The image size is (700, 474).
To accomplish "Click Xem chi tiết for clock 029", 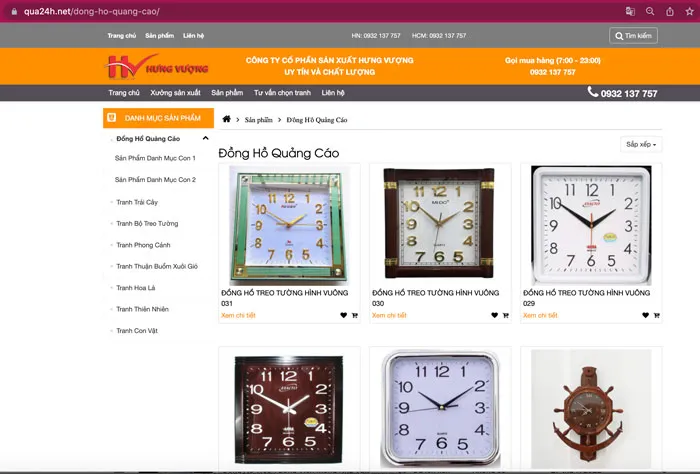I will pyautogui.click(x=540, y=315).
